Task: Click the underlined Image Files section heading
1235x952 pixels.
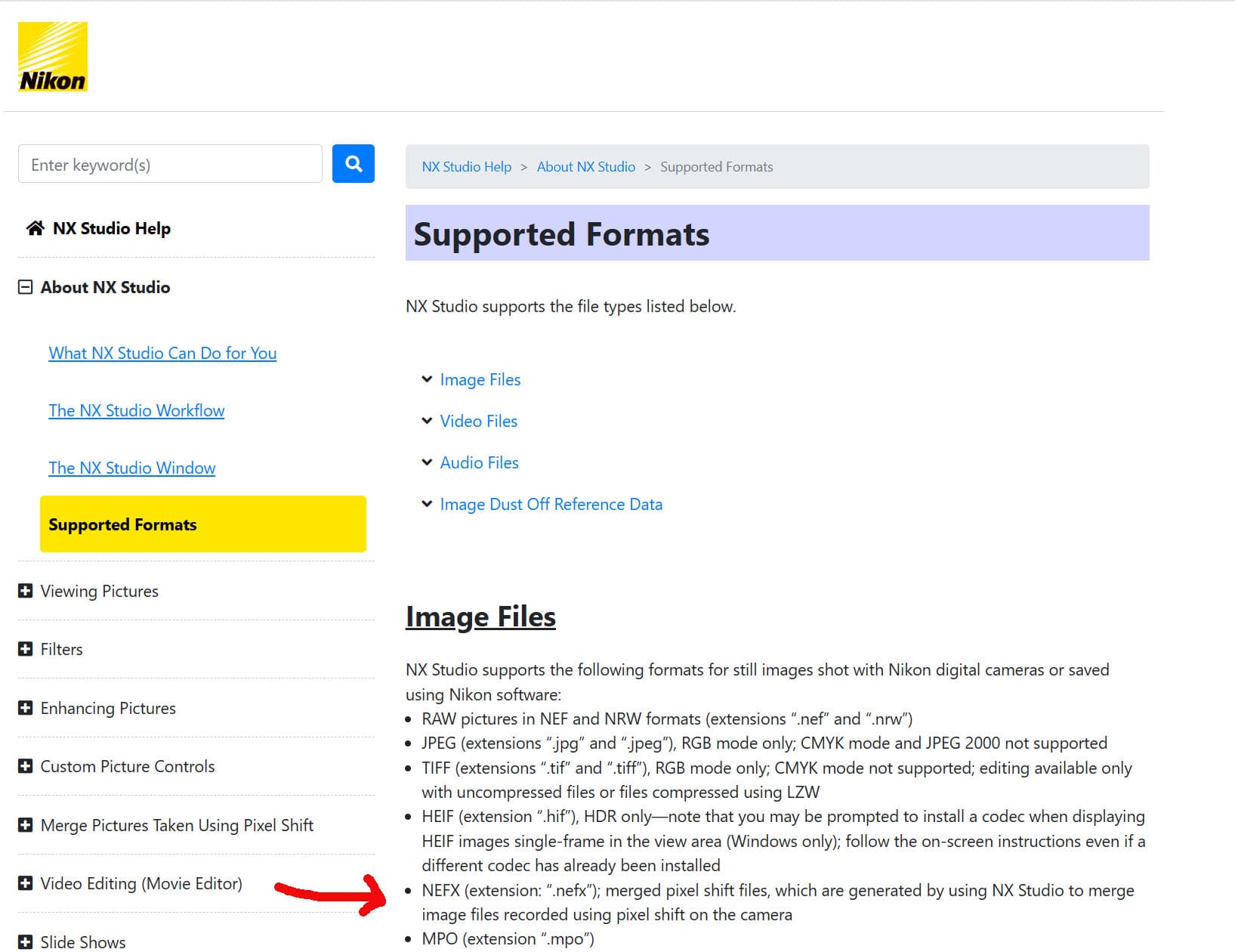Action: pyautogui.click(x=480, y=617)
